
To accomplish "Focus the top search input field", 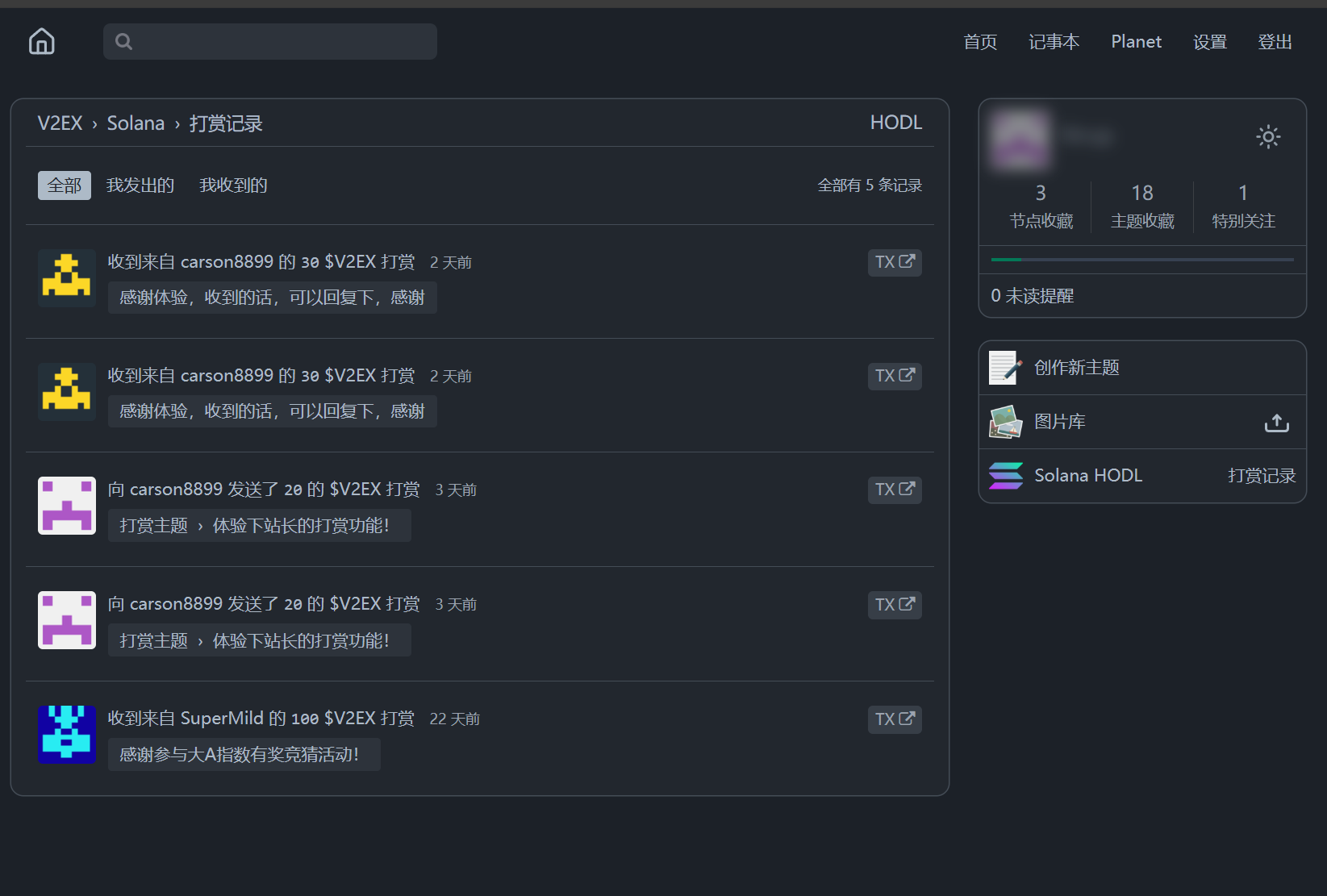I will click(x=270, y=41).
